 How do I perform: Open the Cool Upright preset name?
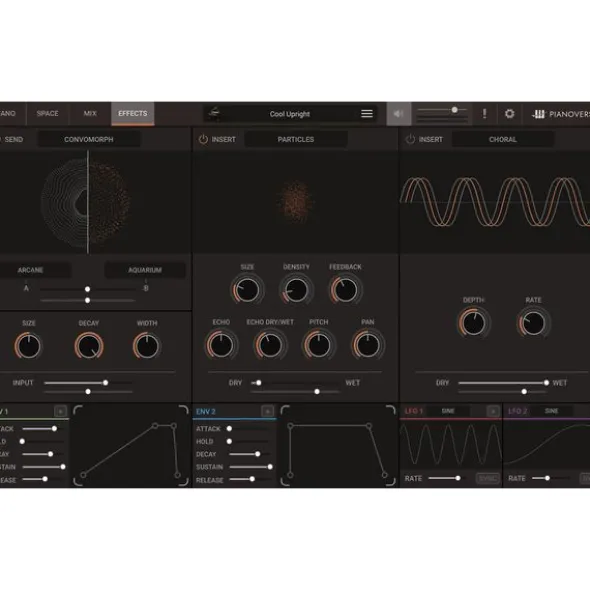tap(290, 114)
